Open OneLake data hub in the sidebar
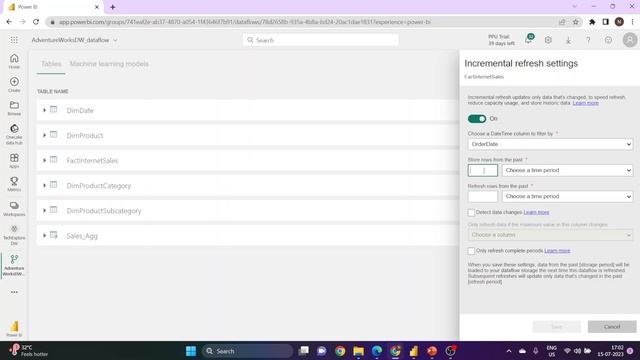This screenshot has height=360, width=640. click(14, 134)
